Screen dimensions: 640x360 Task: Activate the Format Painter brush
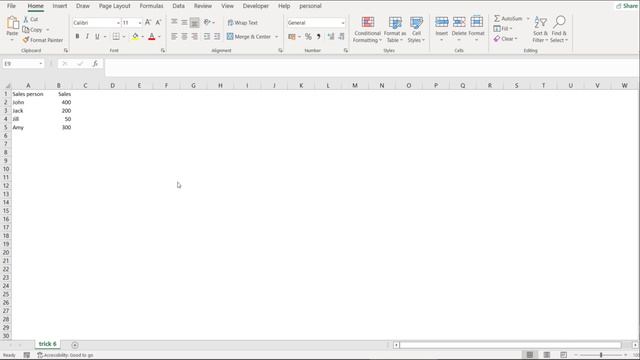pyautogui.click(x=26, y=40)
